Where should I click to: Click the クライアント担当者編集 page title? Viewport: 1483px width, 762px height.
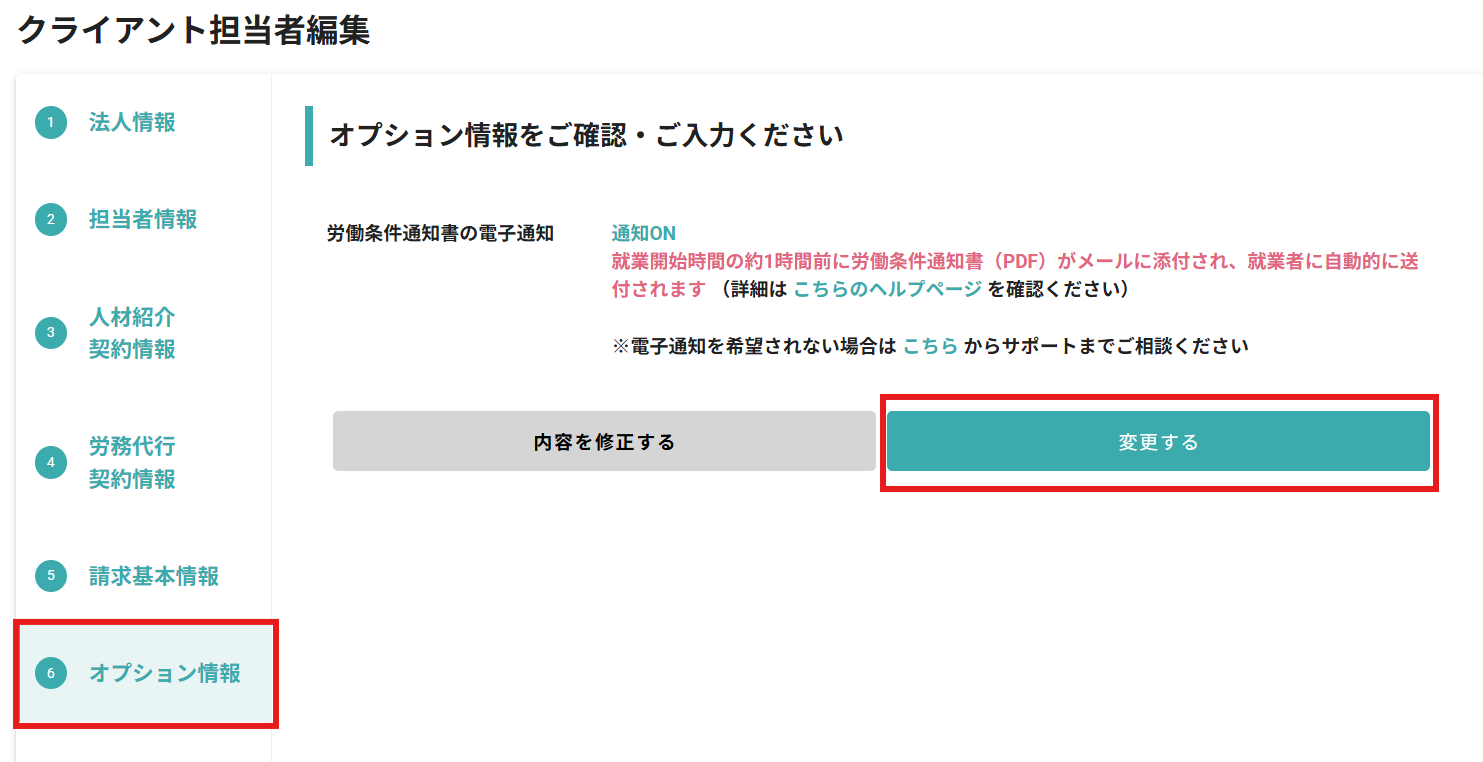[x=194, y=31]
